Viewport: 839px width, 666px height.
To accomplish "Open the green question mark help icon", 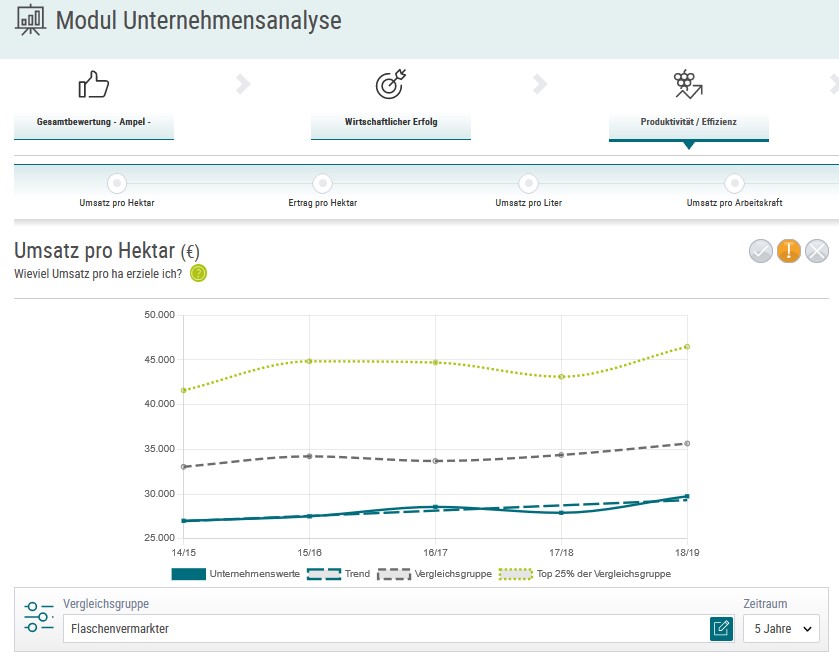I will coord(198,273).
